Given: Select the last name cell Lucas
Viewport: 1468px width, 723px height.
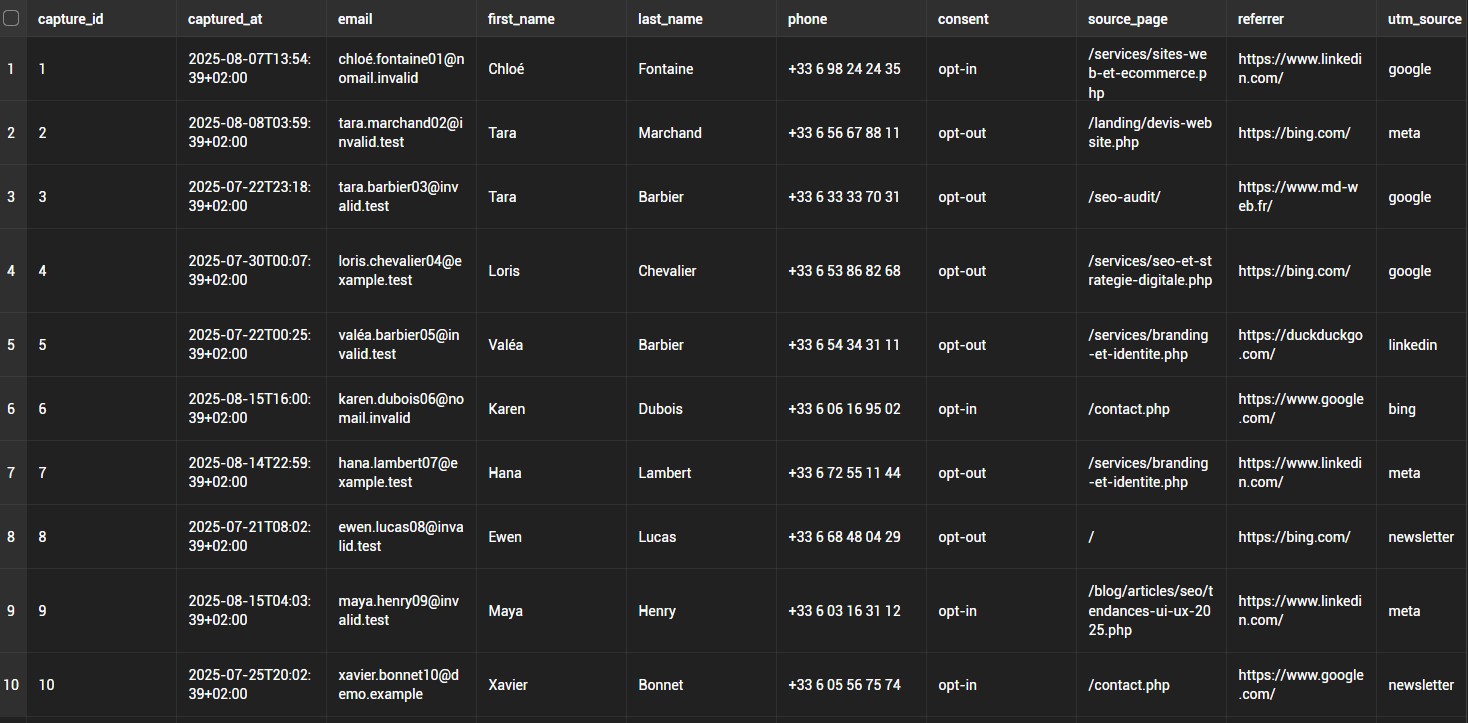Looking at the screenshot, I should pyautogui.click(x=657, y=537).
